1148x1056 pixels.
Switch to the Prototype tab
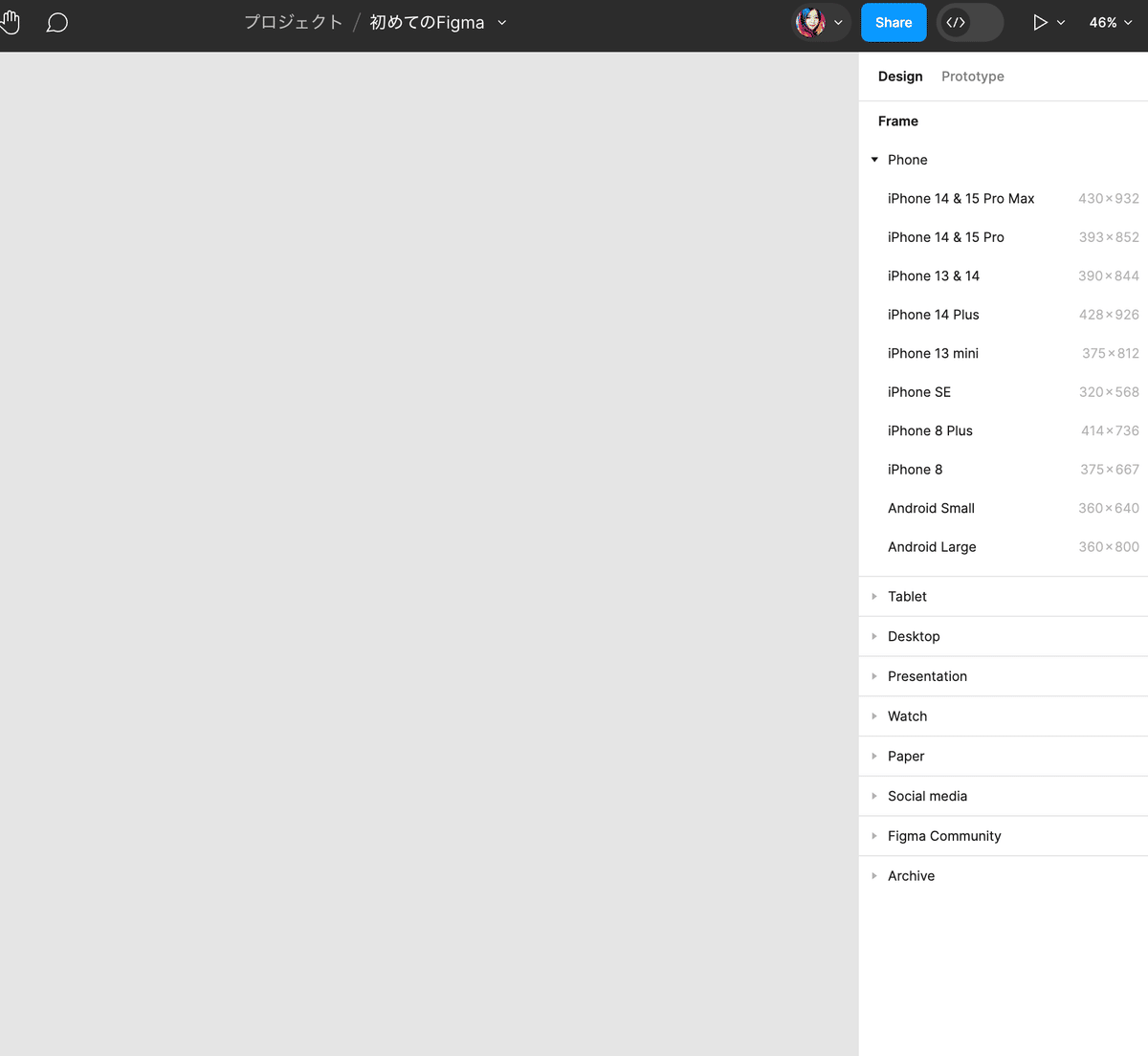(x=973, y=77)
